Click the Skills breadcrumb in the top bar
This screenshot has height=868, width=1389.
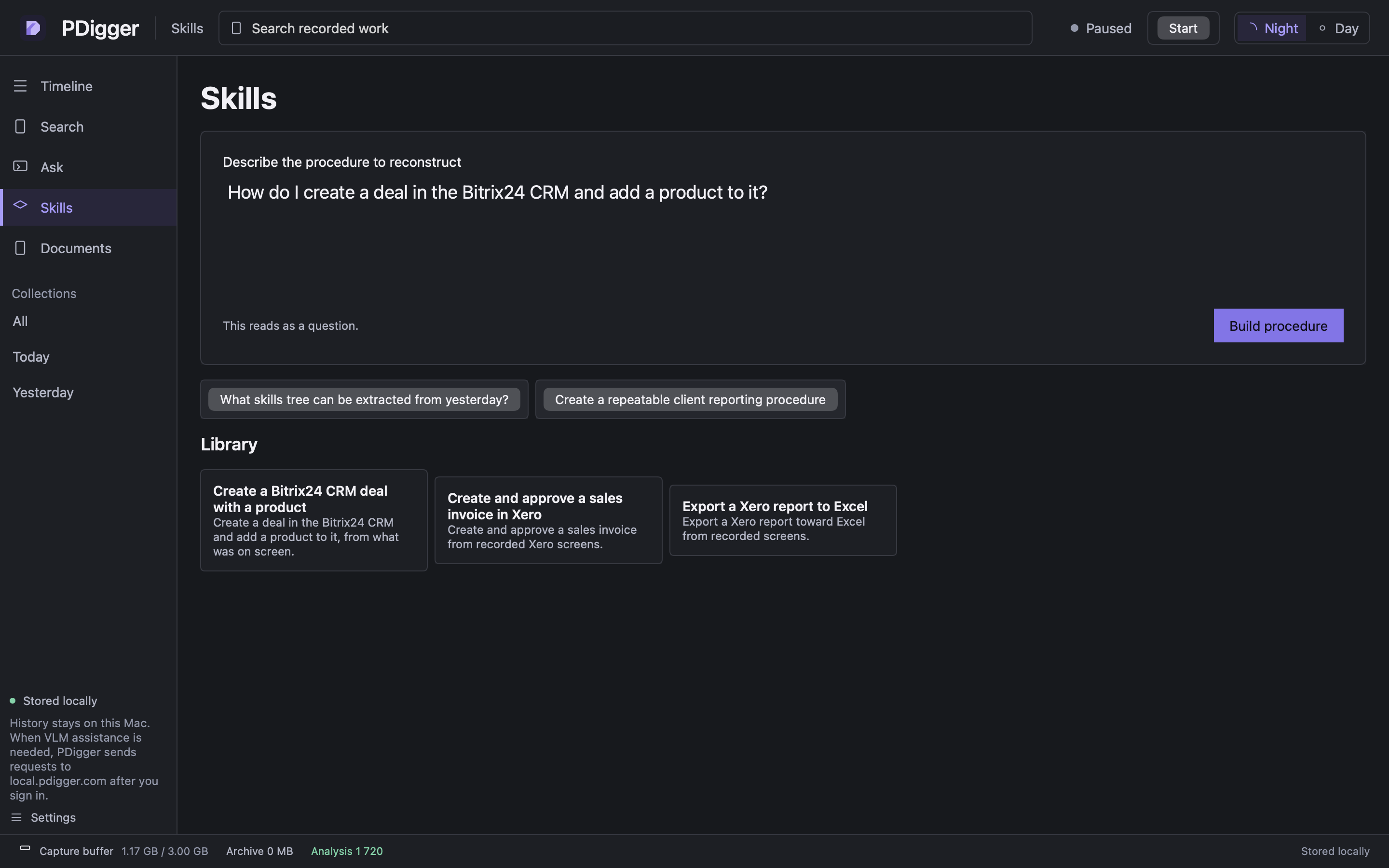pyautogui.click(x=187, y=28)
